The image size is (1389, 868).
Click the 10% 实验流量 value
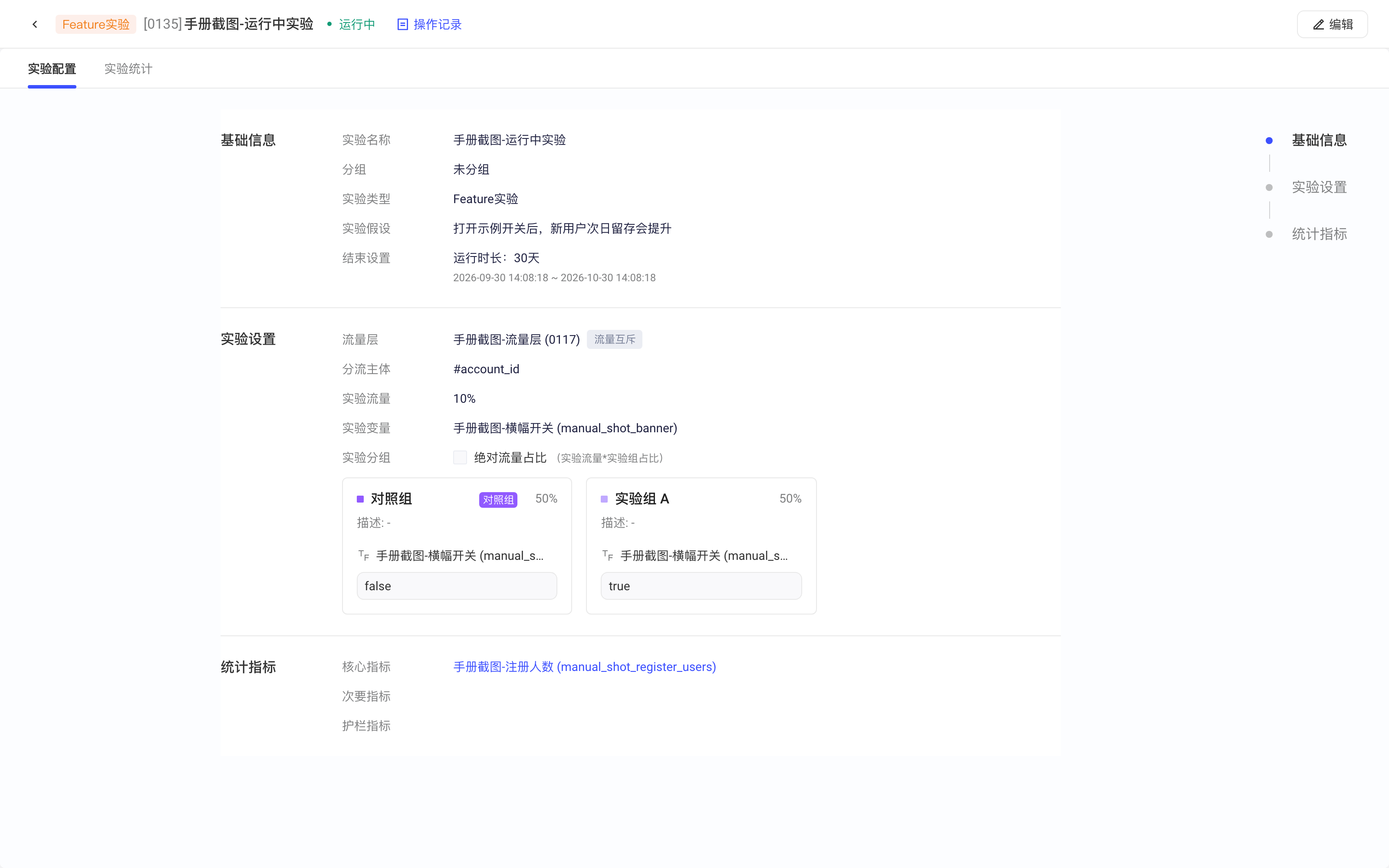pyautogui.click(x=464, y=398)
